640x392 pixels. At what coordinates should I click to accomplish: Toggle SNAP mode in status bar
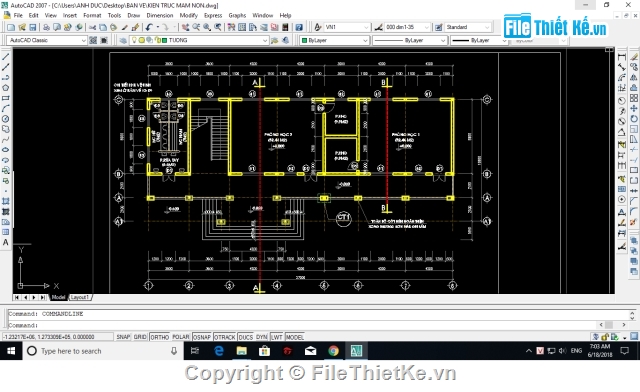tap(123, 337)
